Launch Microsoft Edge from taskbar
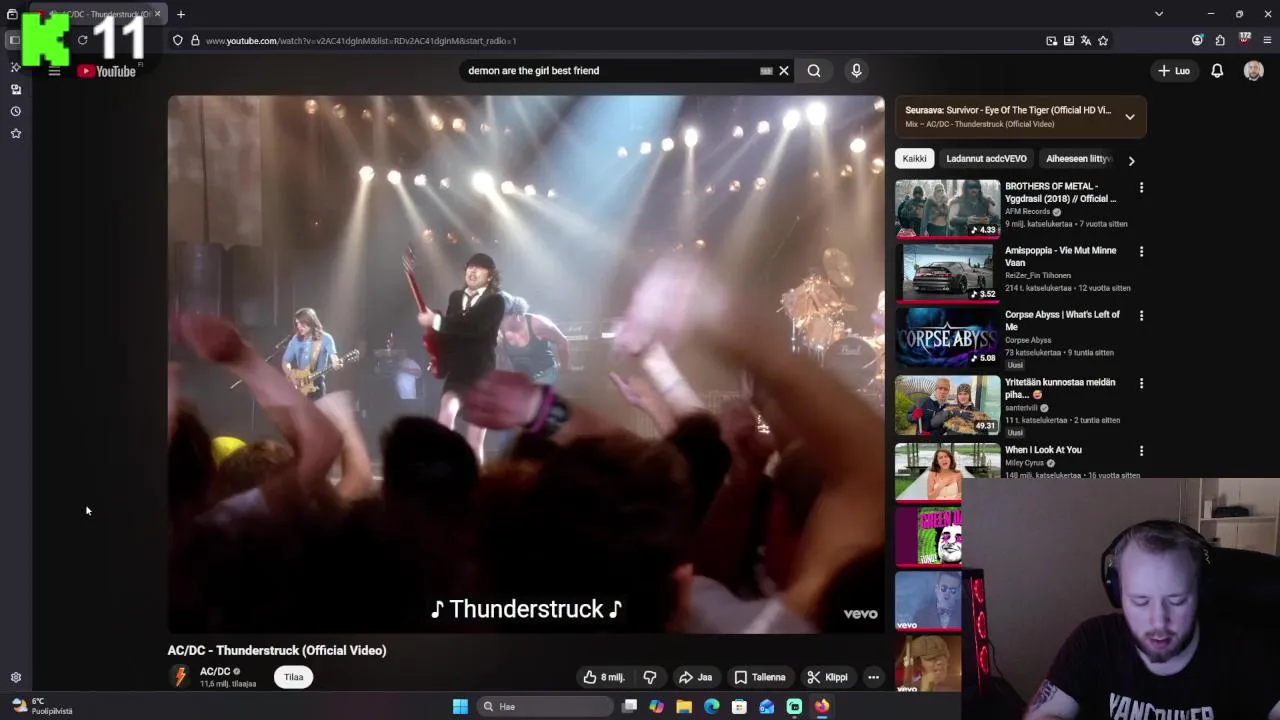Screen dimensions: 1280x720 tap(712, 706)
